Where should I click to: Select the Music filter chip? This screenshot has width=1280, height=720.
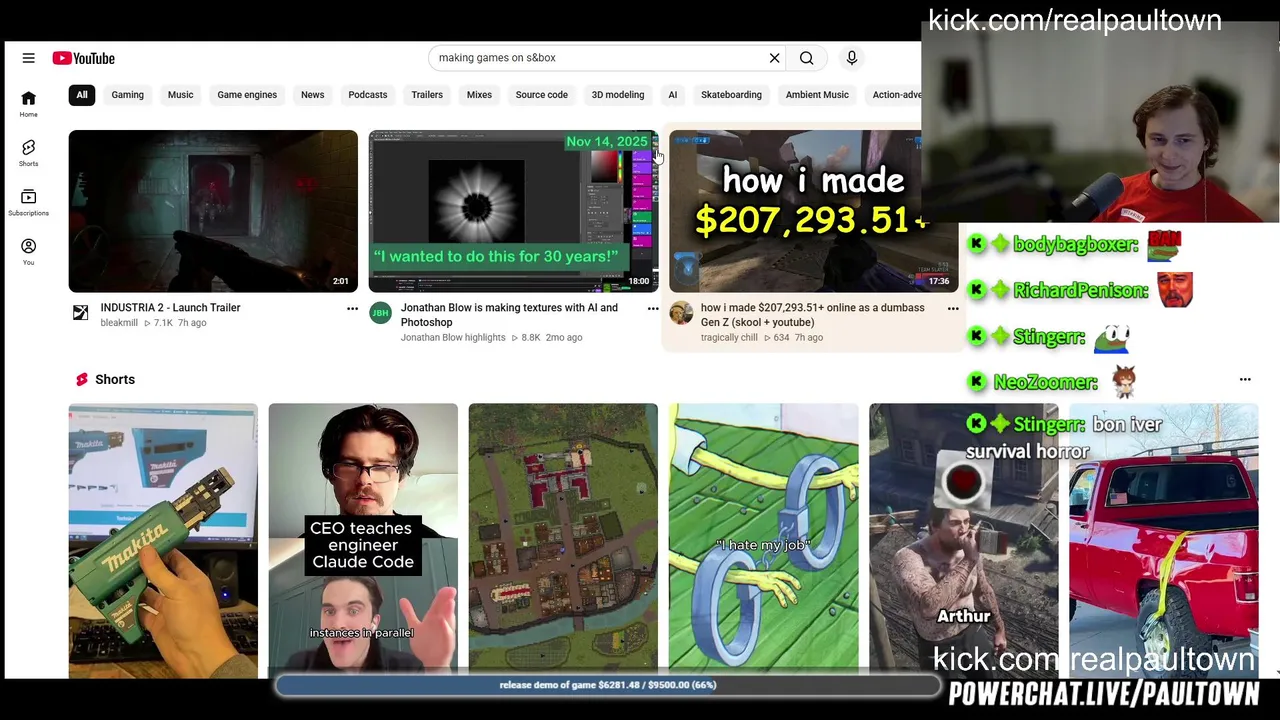point(181,95)
